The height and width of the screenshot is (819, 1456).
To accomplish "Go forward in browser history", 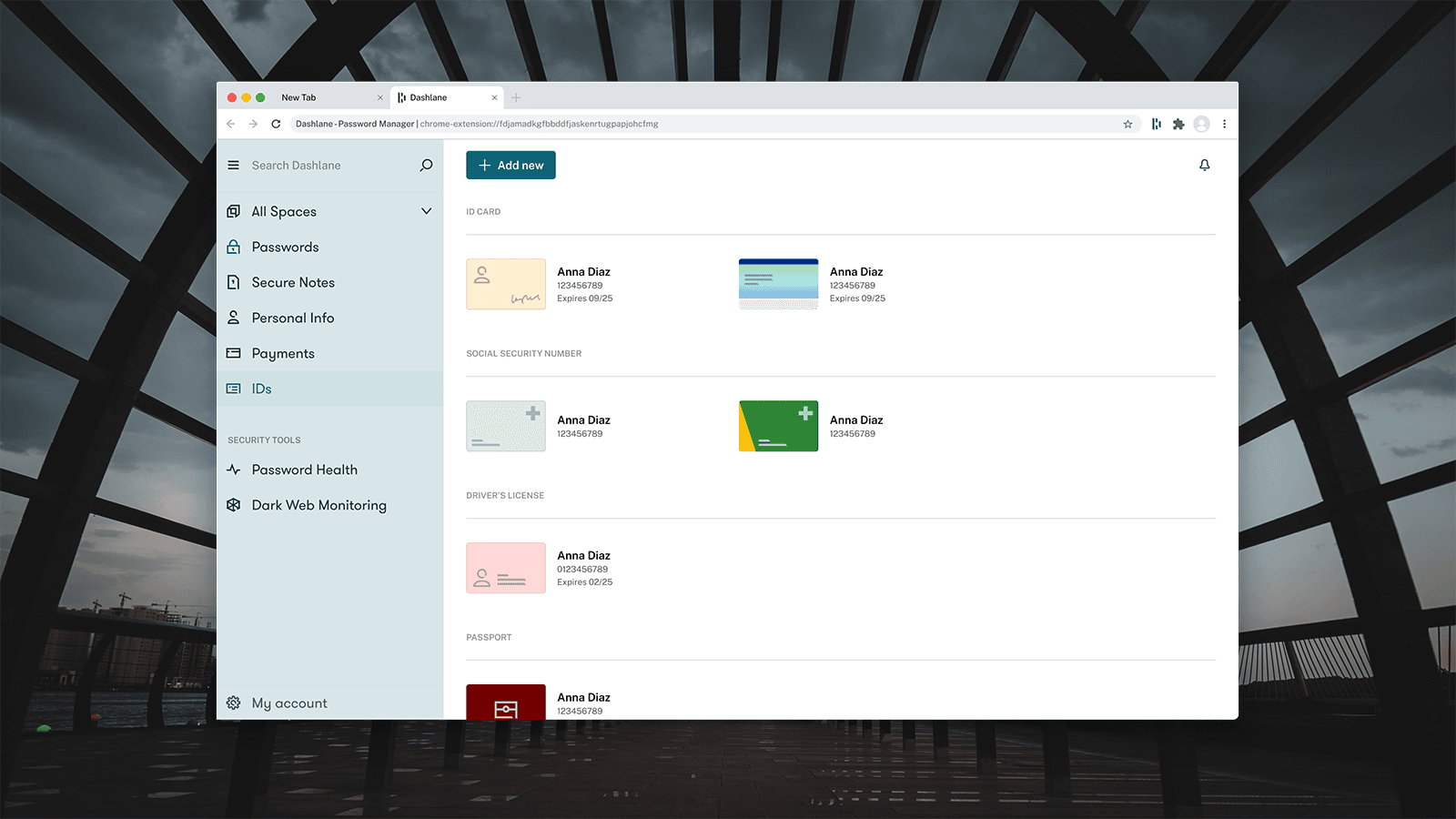I will click(x=253, y=124).
